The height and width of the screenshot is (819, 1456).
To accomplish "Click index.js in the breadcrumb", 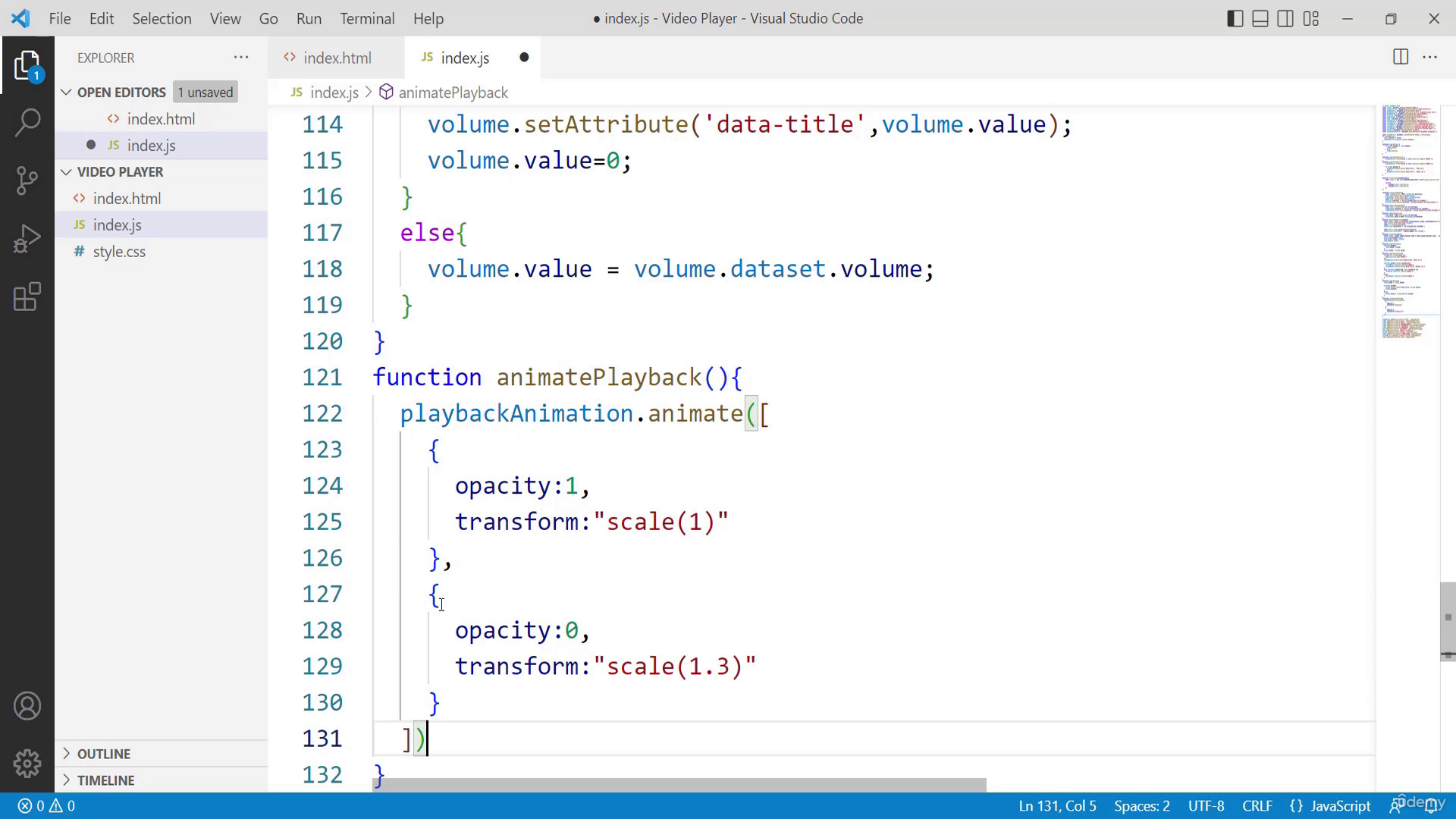I will tap(334, 93).
